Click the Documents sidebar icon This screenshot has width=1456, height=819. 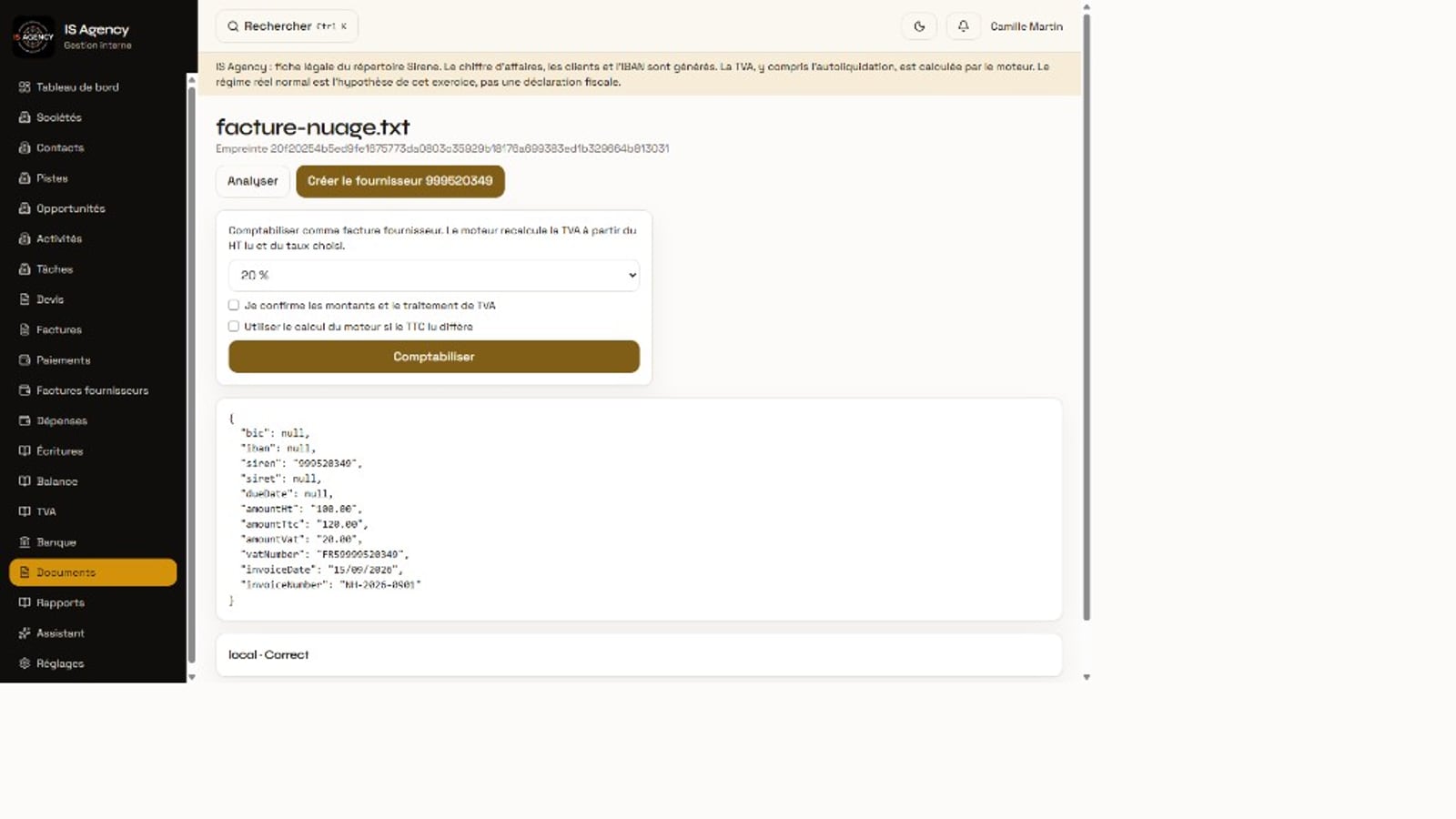click(25, 572)
